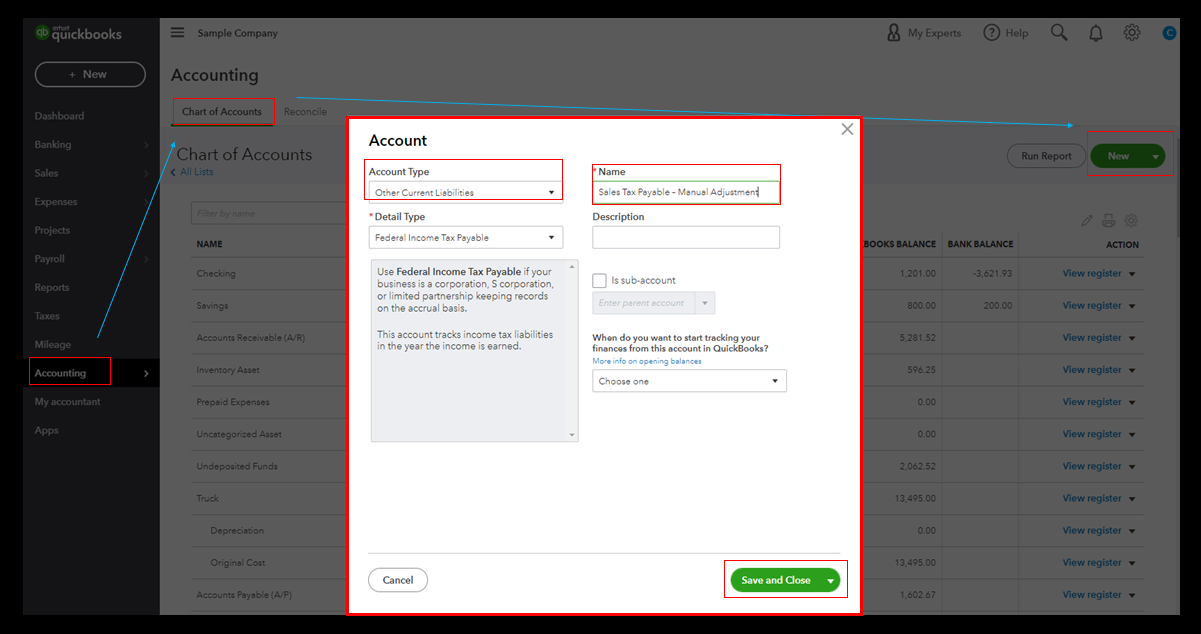Click the Name field in the Account dialog

686,192
